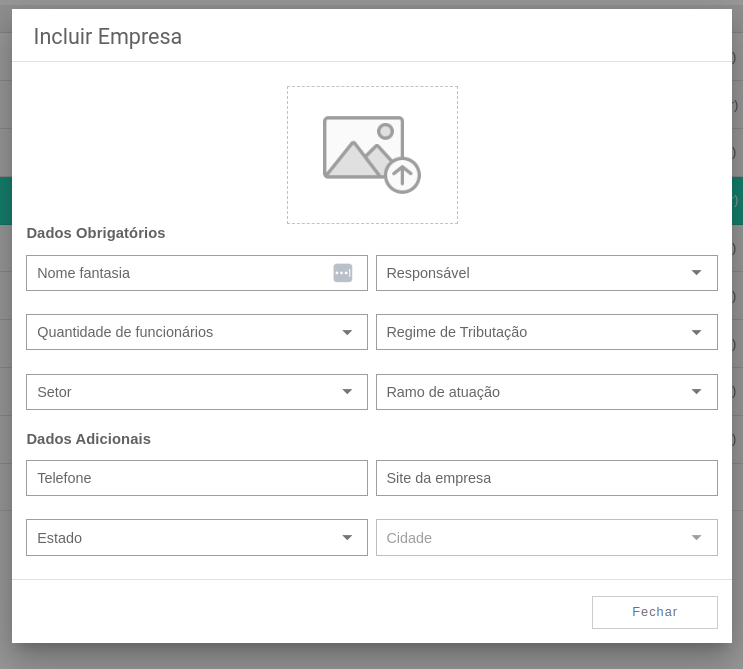Screen dimensions: 743x669
Task: Open the Estado dropdown
Action: click(197, 537)
